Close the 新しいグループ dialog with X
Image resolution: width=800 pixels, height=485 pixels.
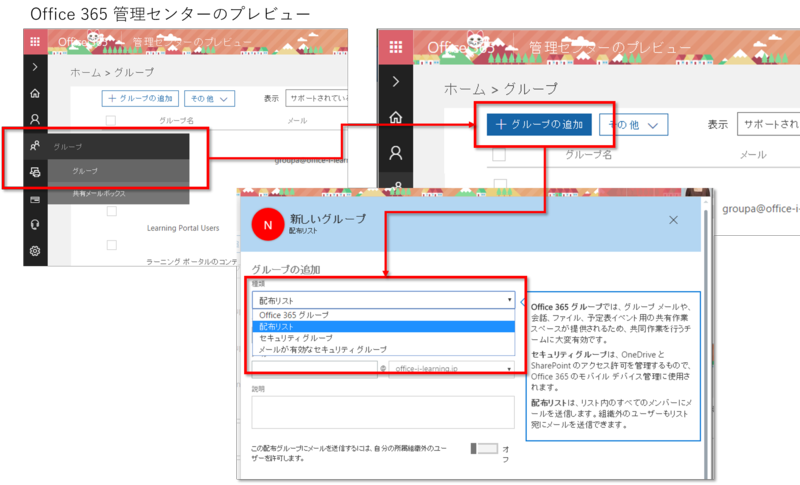[673, 220]
